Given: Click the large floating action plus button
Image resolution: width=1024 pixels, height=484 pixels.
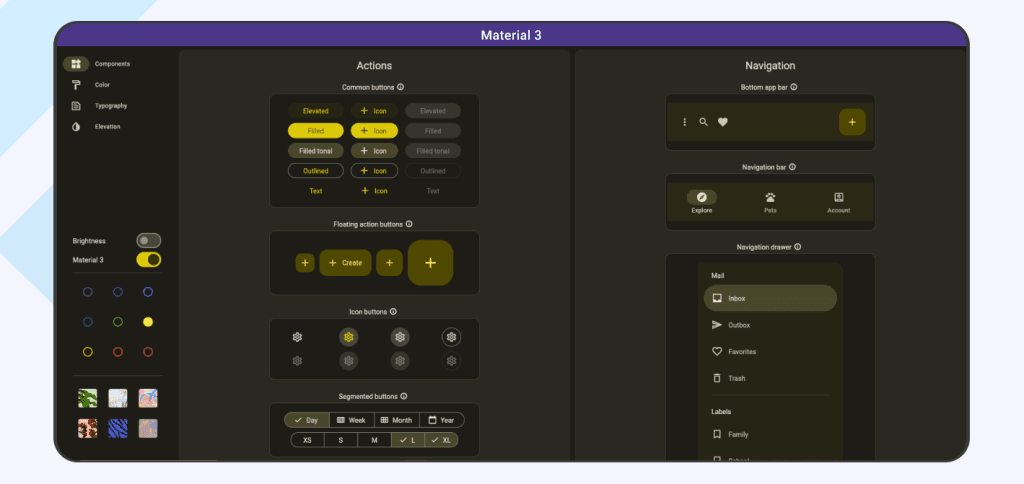Looking at the screenshot, I should point(430,263).
